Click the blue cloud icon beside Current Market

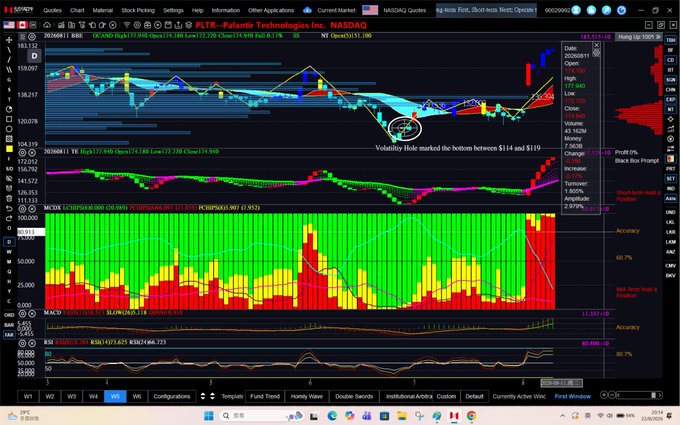[x=307, y=10]
